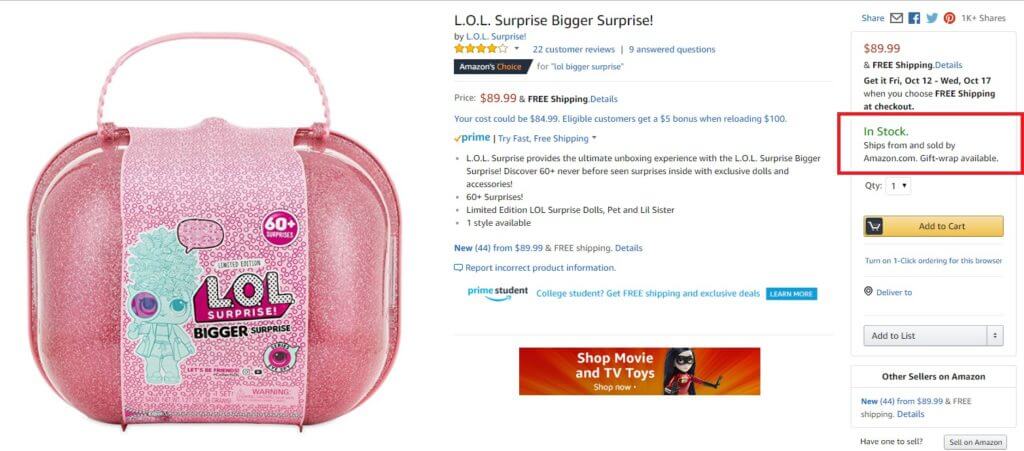Open the Qty quantity dropdown
The image size is (1024, 451).
tap(899, 185)
